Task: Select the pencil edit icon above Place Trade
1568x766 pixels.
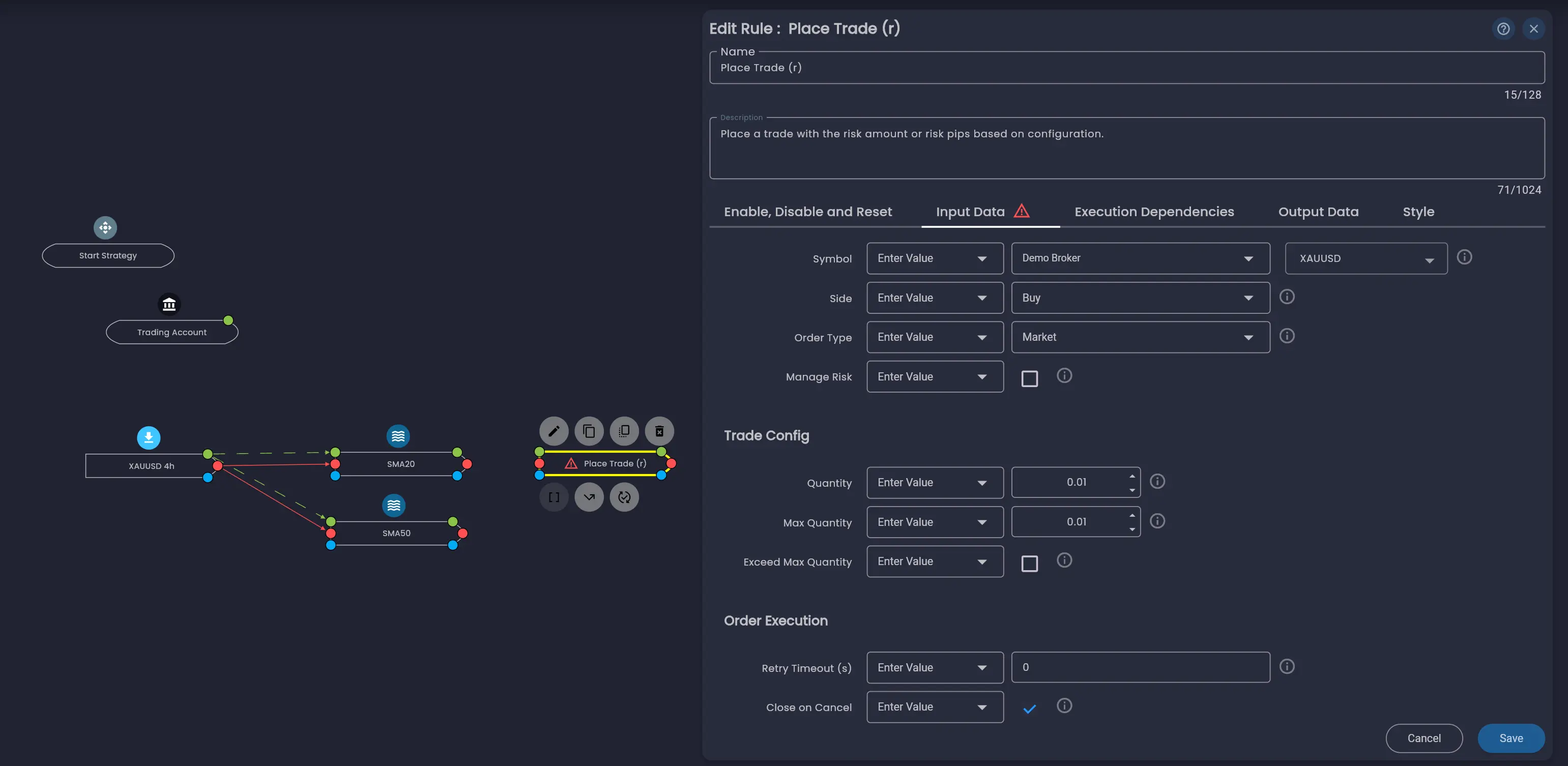Action: 554,431
